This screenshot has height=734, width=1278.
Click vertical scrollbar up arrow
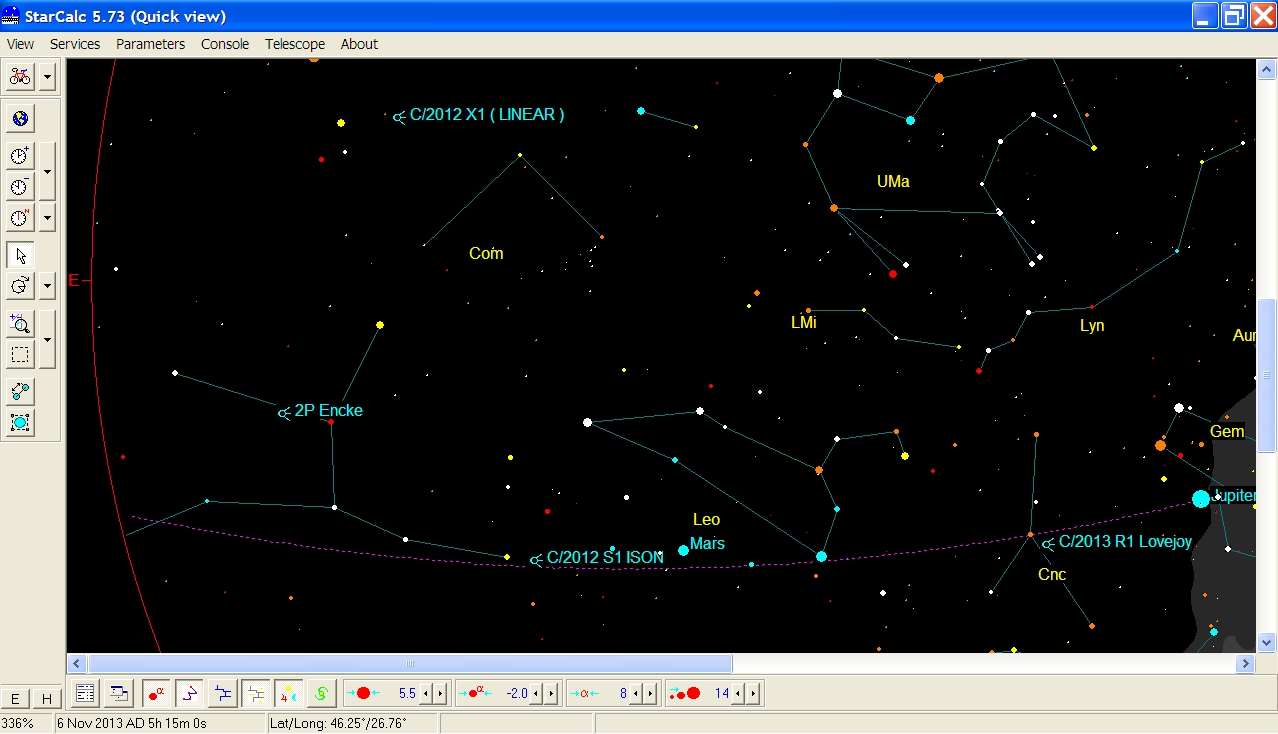click(1266, 68)
